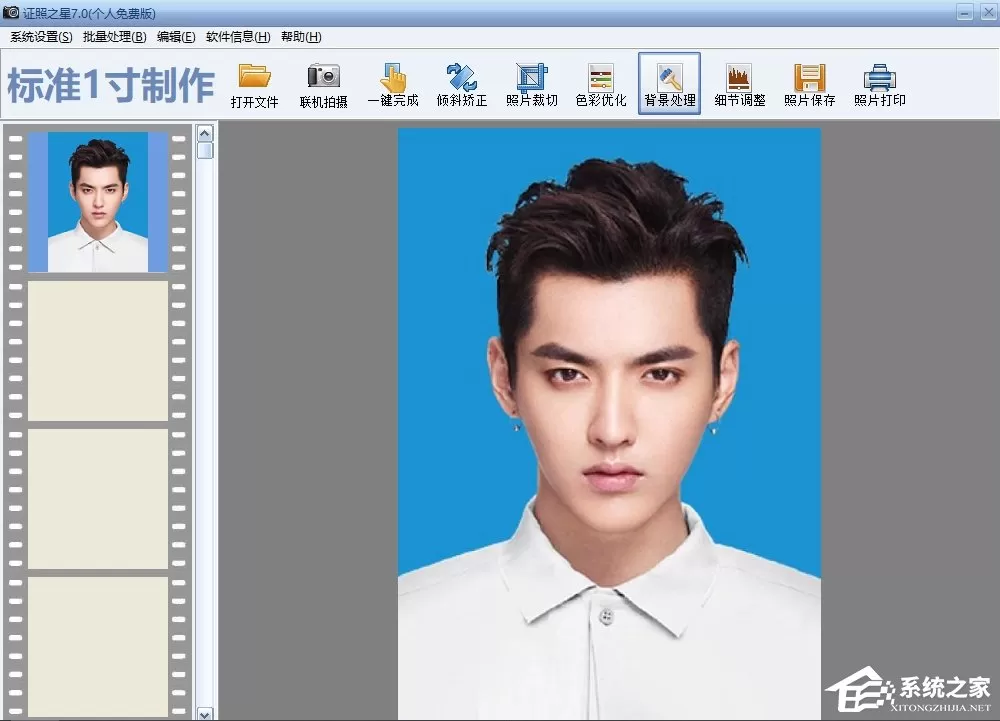Click the main portrait photo preview

609,424
